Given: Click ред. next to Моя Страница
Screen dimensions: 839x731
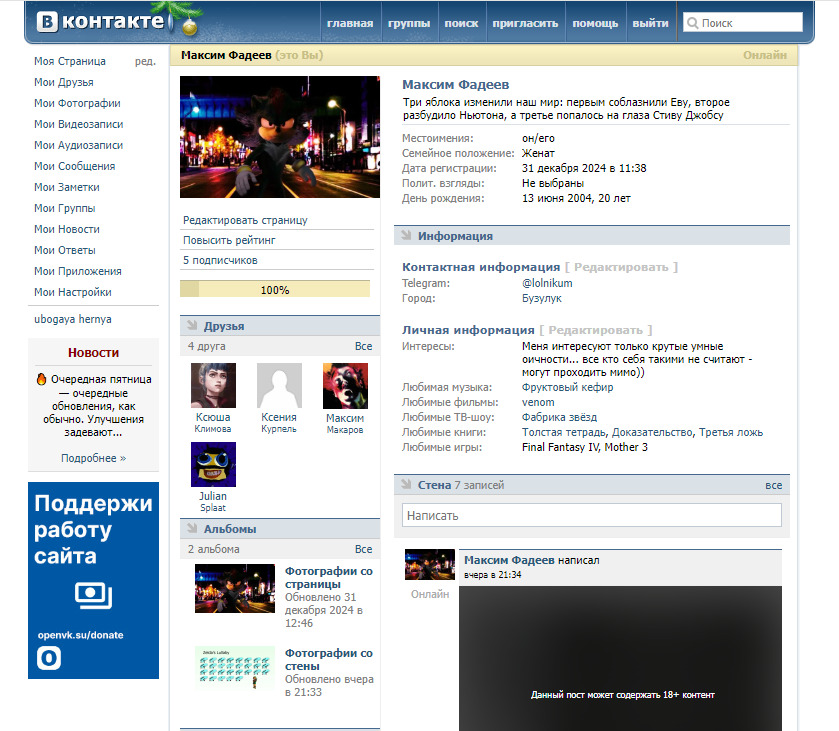Looking at the screenshot, I should click(x=145, y=61).
